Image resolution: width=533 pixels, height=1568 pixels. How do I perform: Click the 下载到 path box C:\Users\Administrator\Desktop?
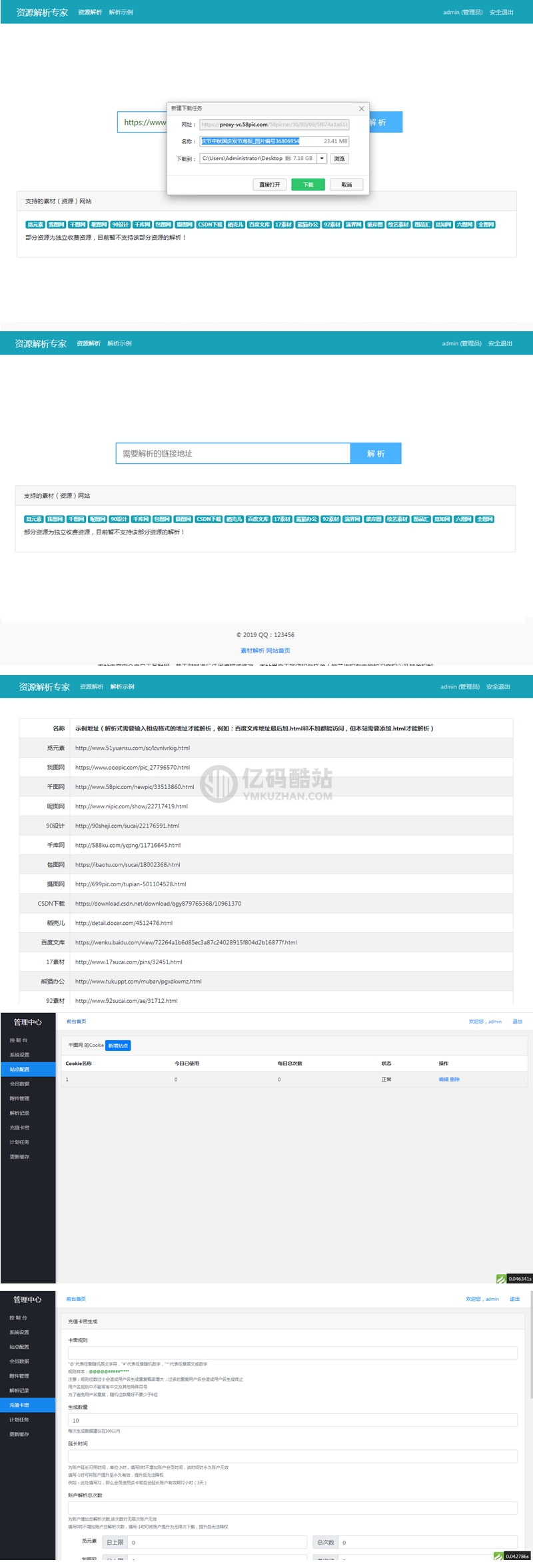pyautogui.click(x=258, y=159)
